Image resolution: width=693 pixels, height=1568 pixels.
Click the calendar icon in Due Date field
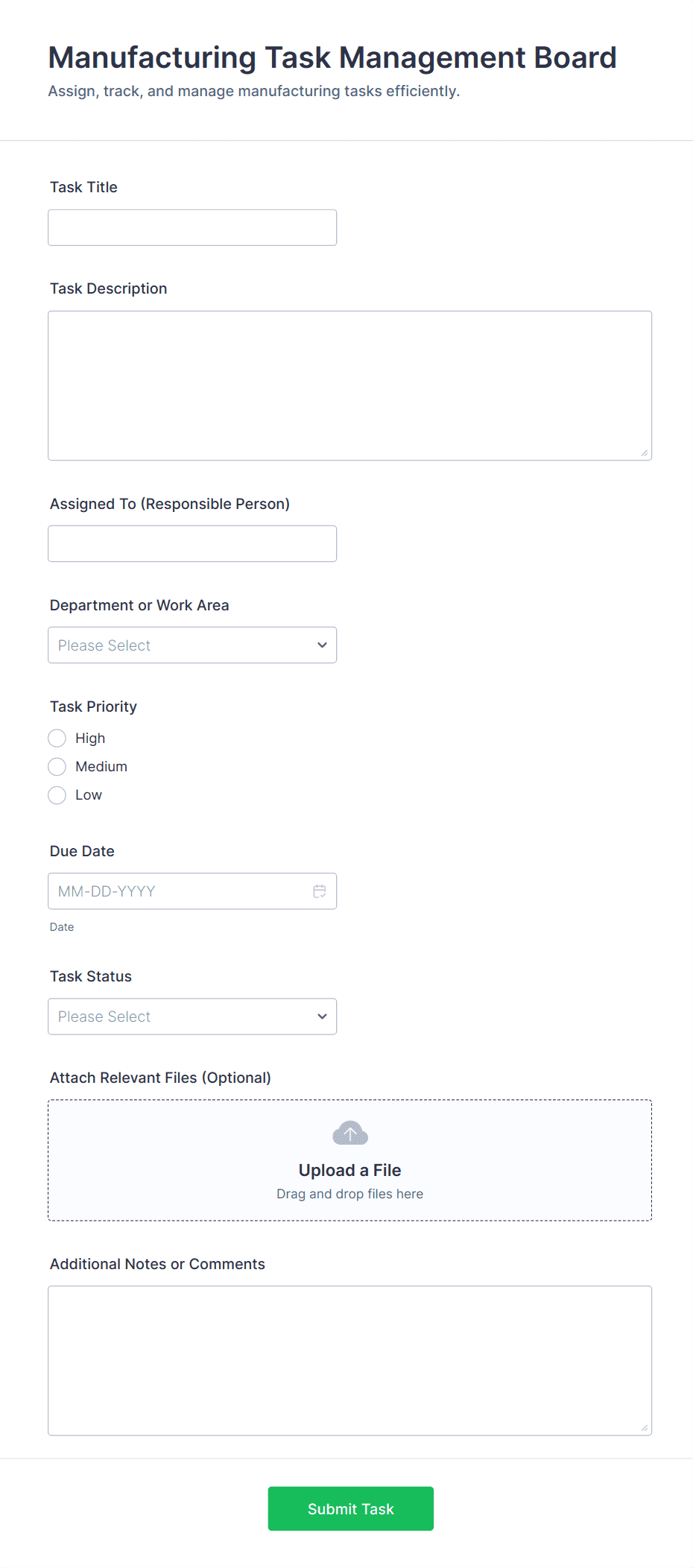point(320,891)
